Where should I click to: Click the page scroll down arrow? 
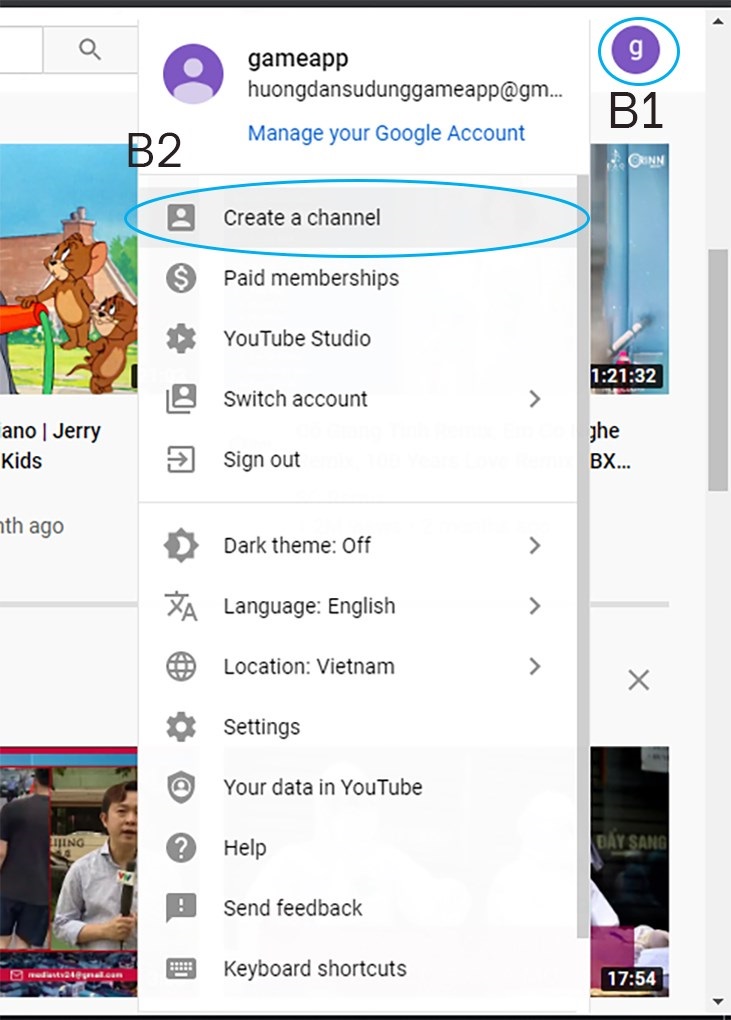[718, 1001]
